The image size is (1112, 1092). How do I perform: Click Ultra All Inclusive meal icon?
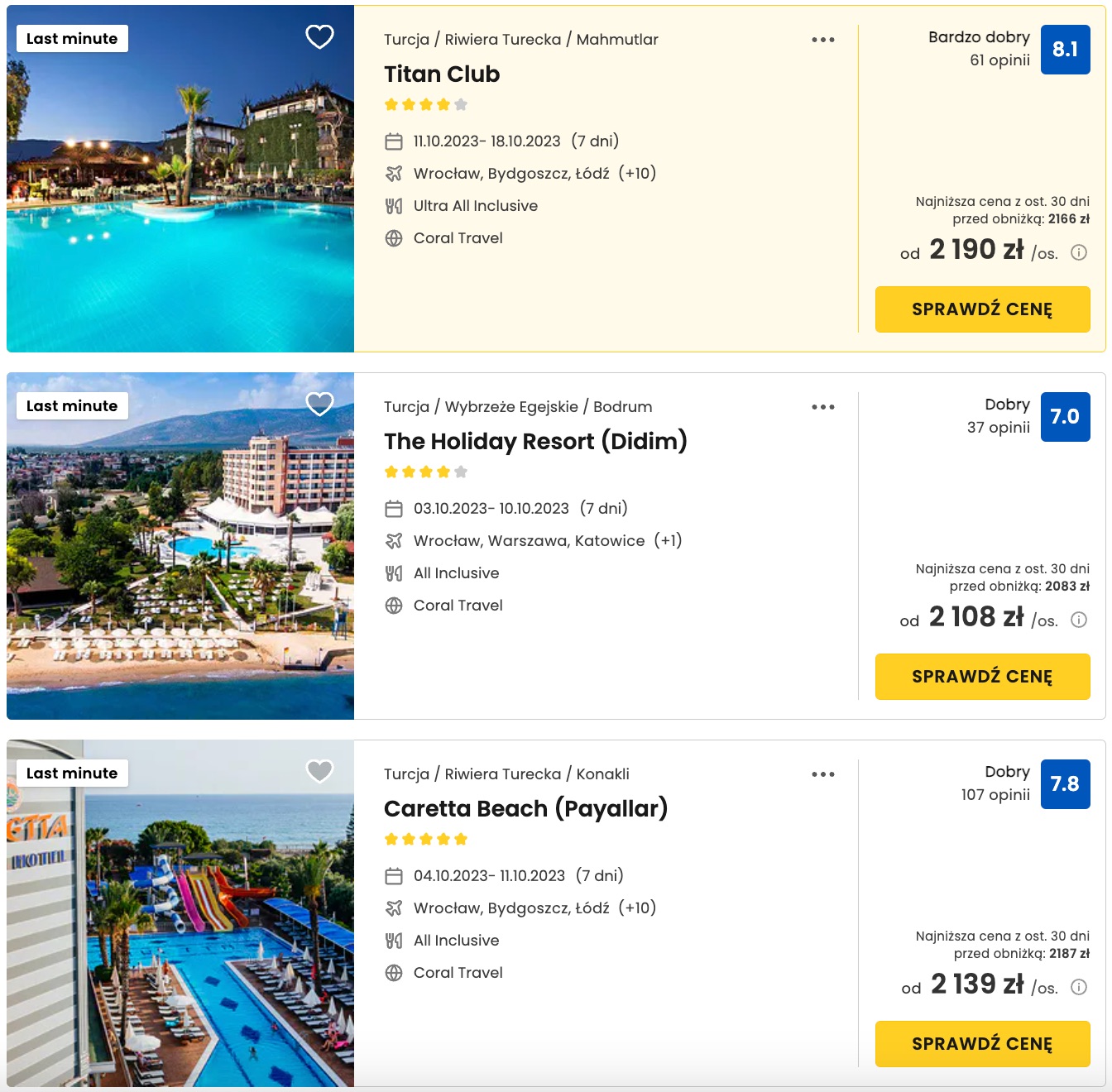[394, 206]
